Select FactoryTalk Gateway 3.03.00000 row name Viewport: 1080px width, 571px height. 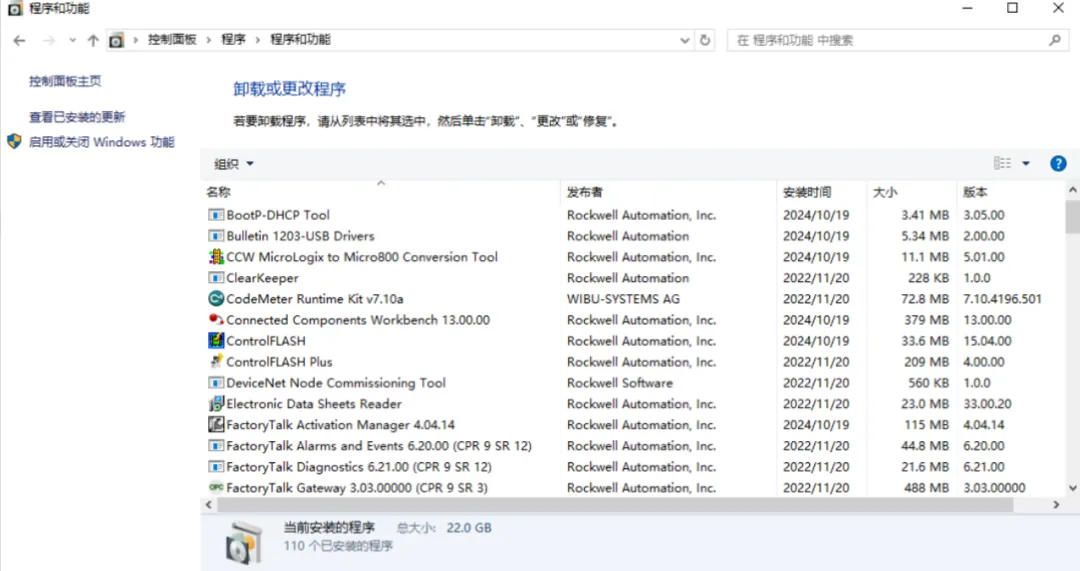(x=357, y=488)
